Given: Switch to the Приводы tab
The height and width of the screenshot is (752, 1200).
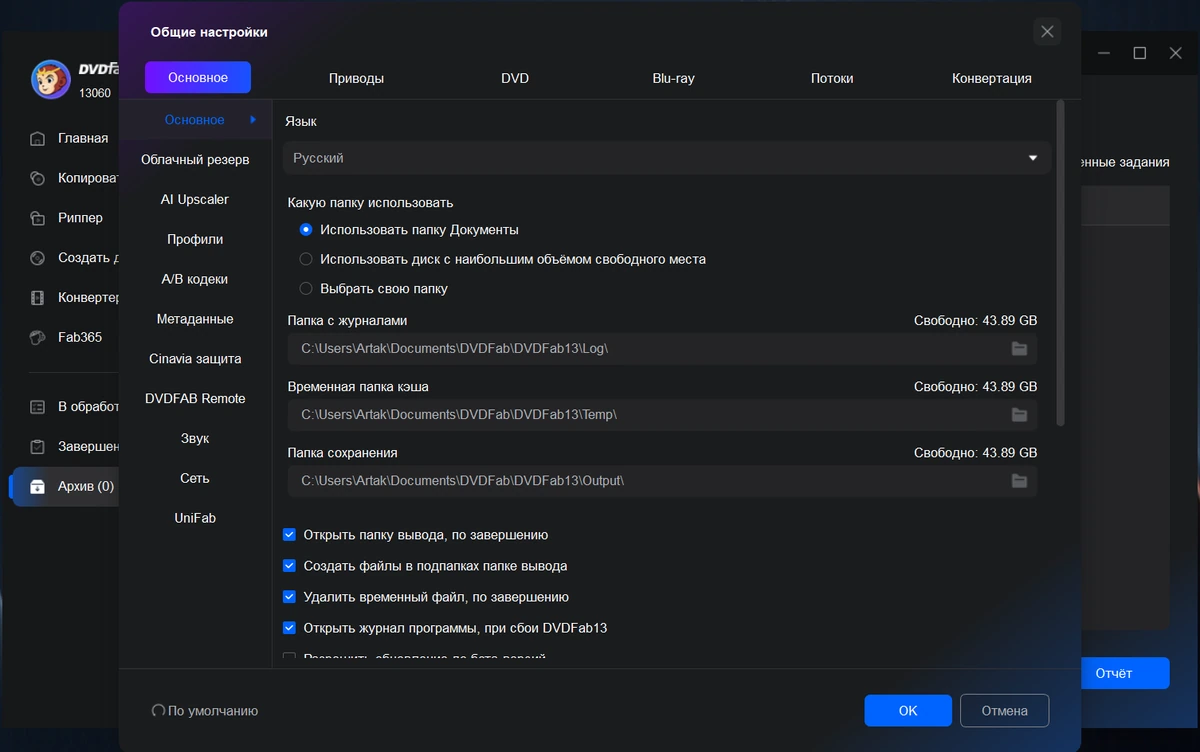Looking at the screenshot, I should [356, 78].
